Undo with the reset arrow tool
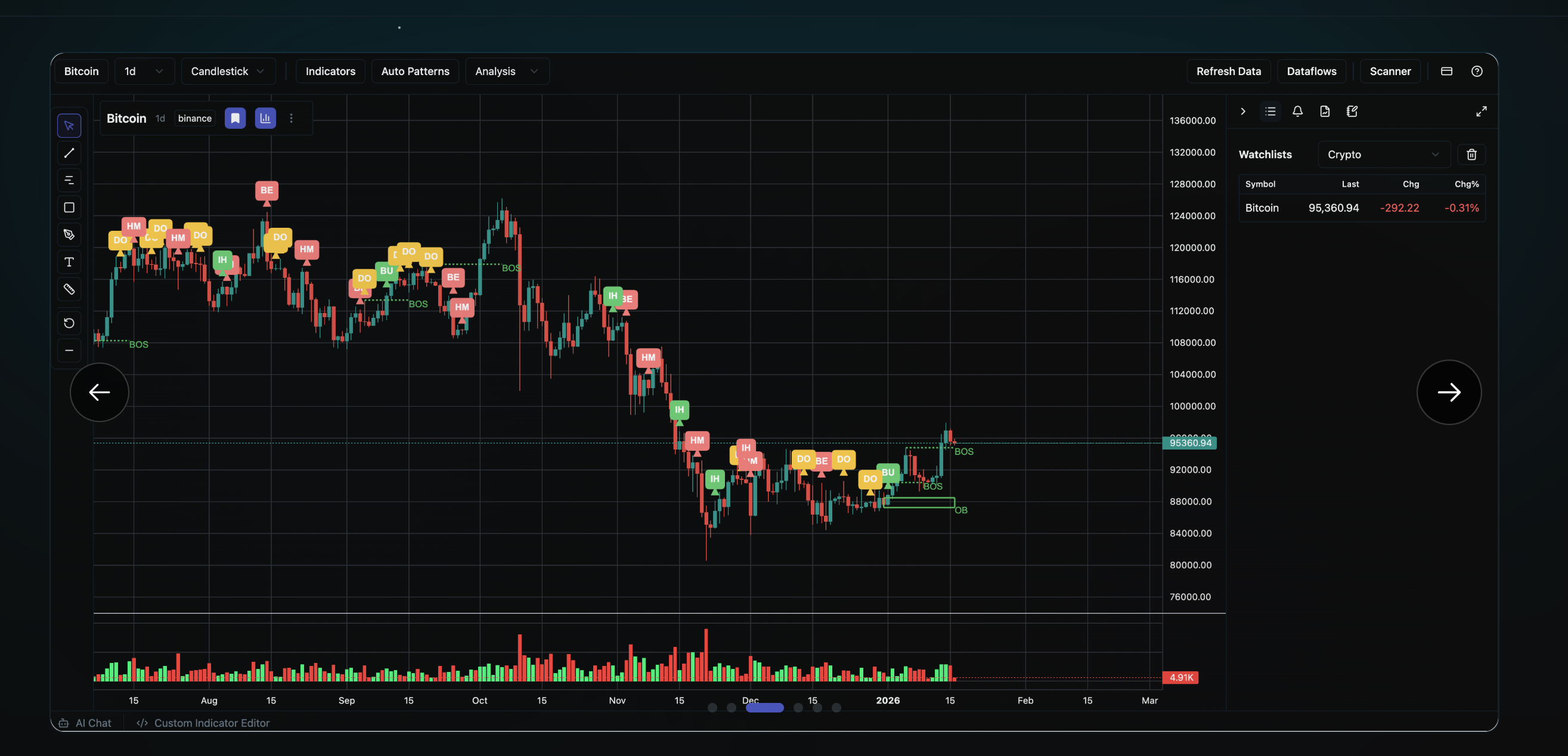The height and width of the screenshot is (756, 1568). point(69,323)
